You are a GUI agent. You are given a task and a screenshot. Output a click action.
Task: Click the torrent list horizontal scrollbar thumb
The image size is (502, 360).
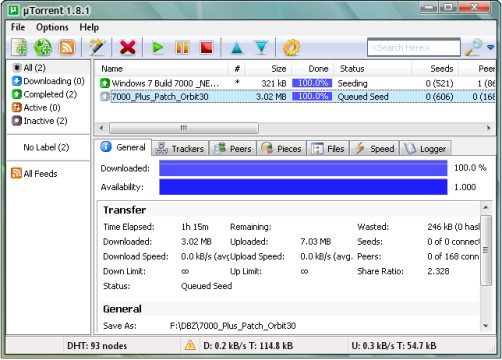pos(184,128)
